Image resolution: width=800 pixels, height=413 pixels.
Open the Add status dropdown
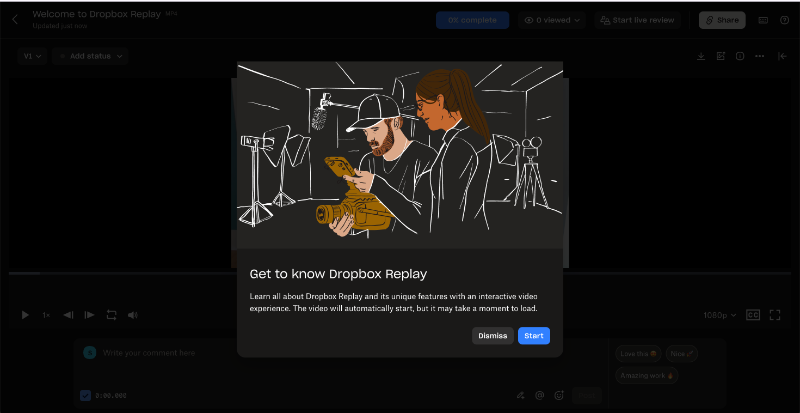[x=90, y=56]
